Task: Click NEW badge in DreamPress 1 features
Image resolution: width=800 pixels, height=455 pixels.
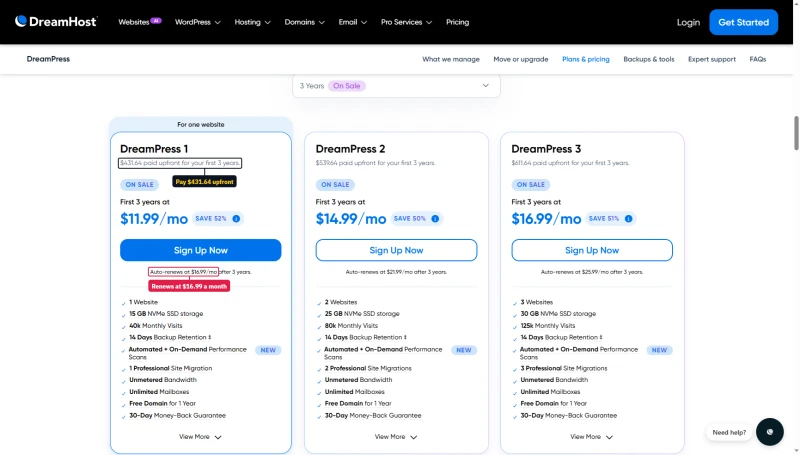Action: click(268, 350)
